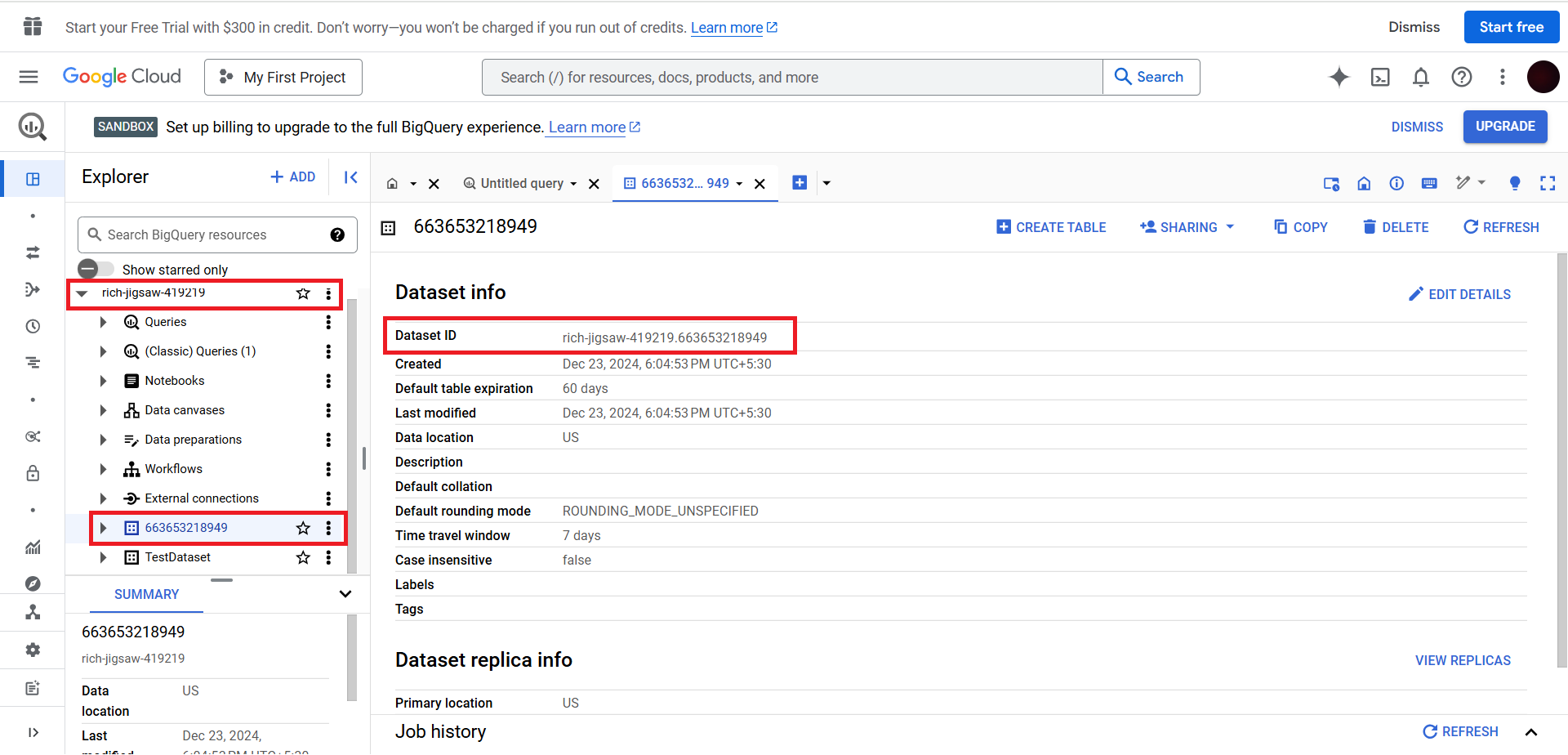Collapse the rich-jigsaw-419219 project tree
Image resolution: width=1568 pixels, height=755 pixels.
82,293
